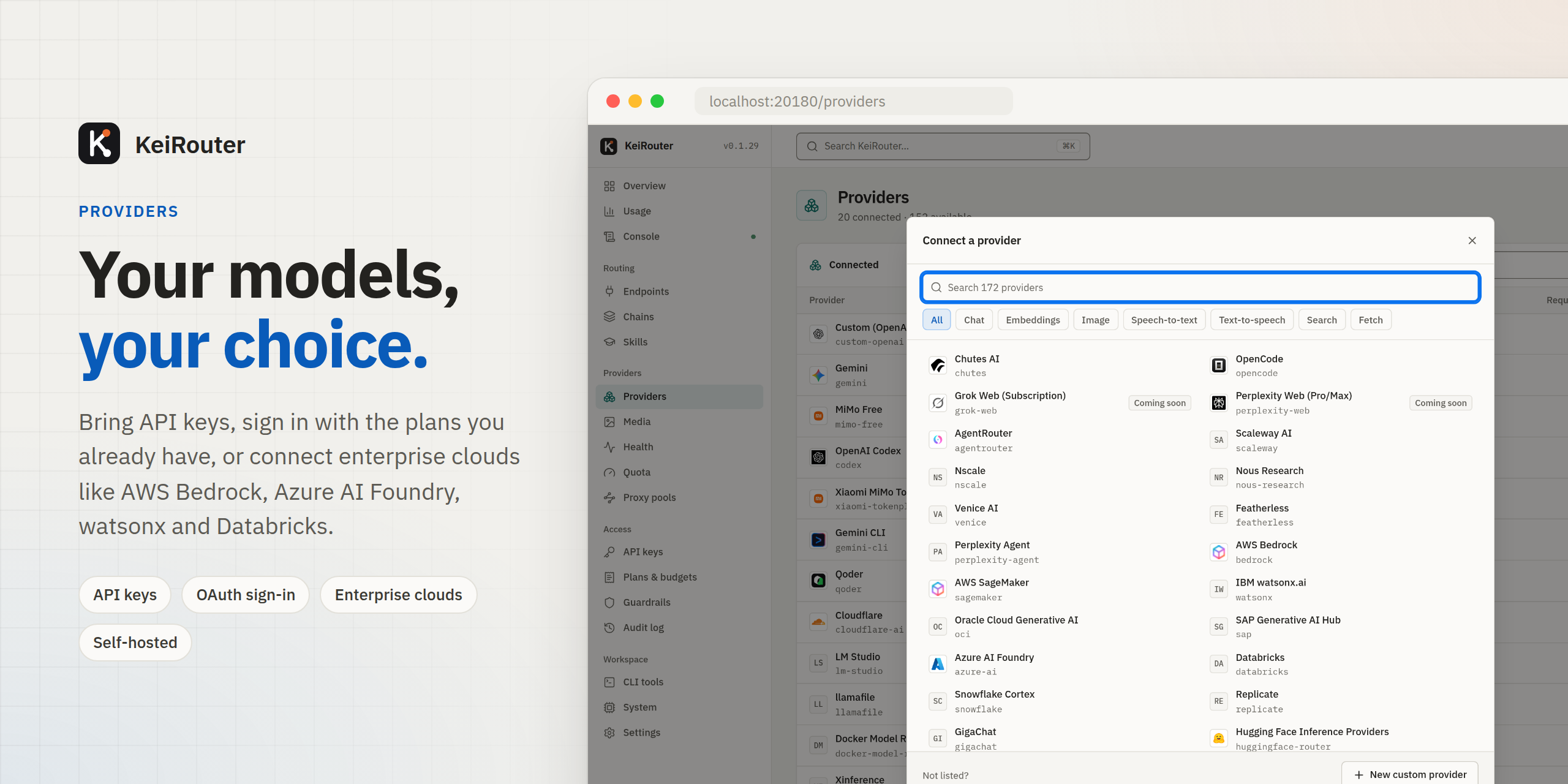Choose the Snowflake Cortex provider
This screenshot has width=1568, height=784.
(x=1060, y=701)
